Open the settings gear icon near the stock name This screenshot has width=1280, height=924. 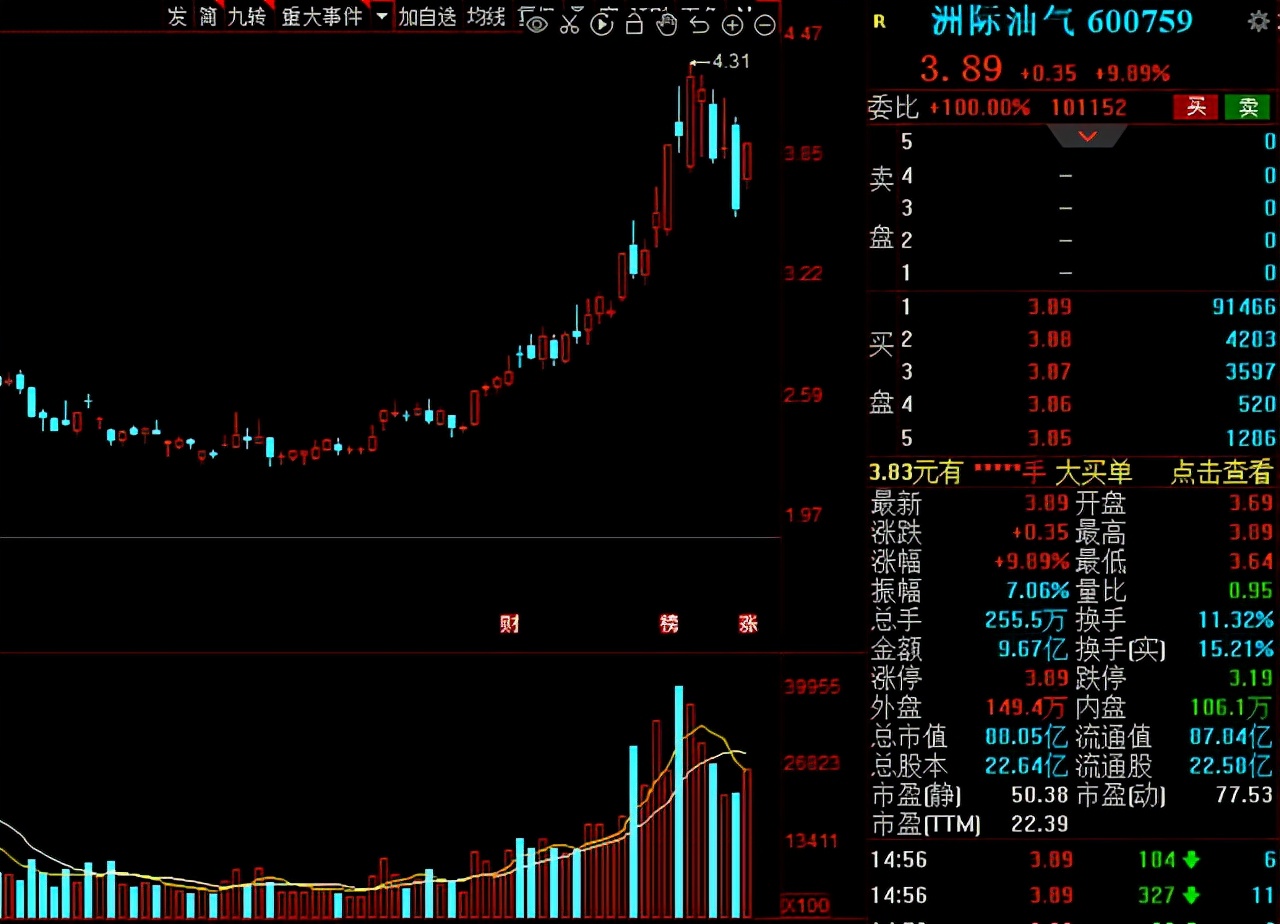pyautogui.click(x=1259, y=19)
